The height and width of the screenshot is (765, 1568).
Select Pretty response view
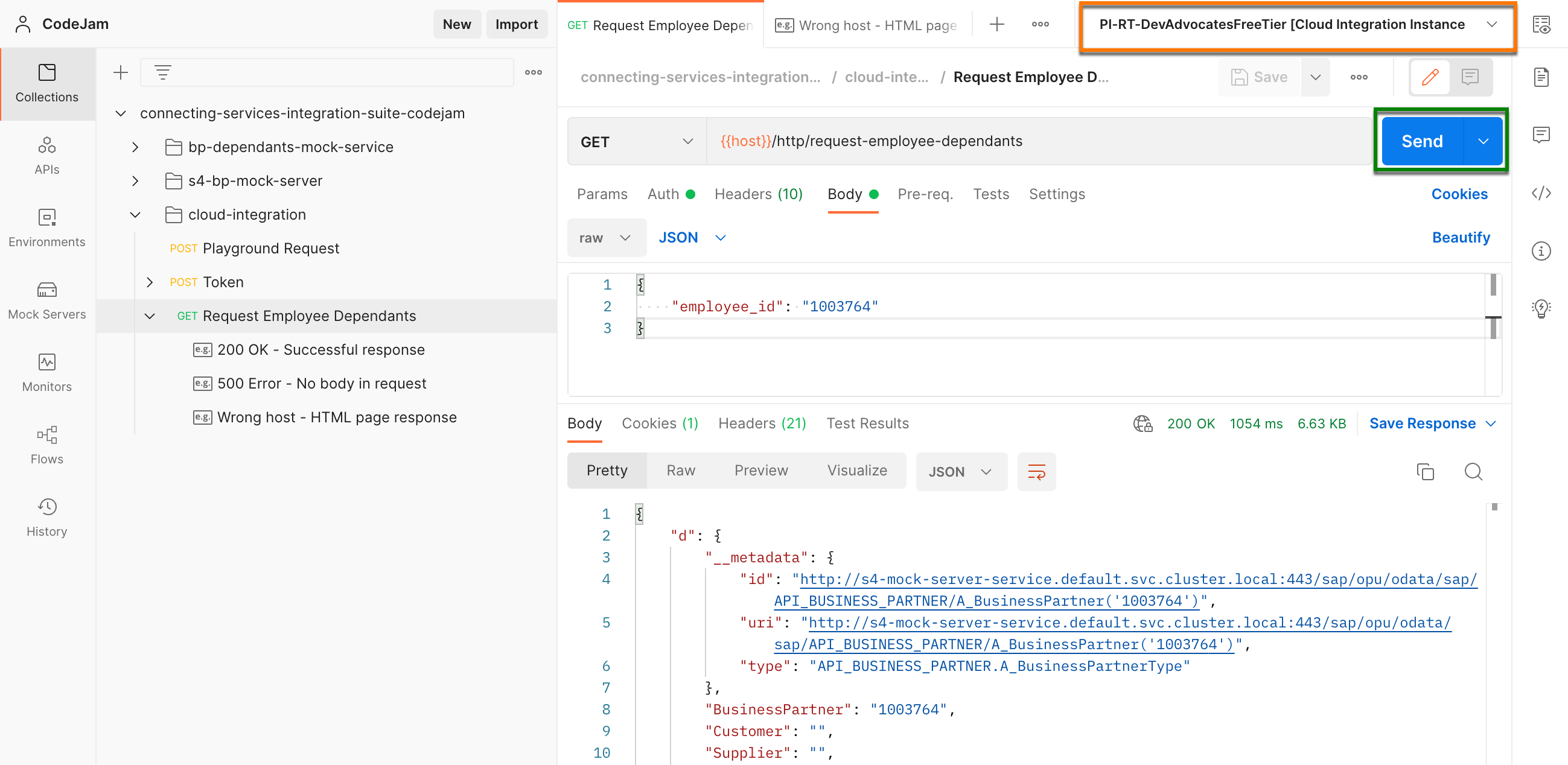coord(607,470)
